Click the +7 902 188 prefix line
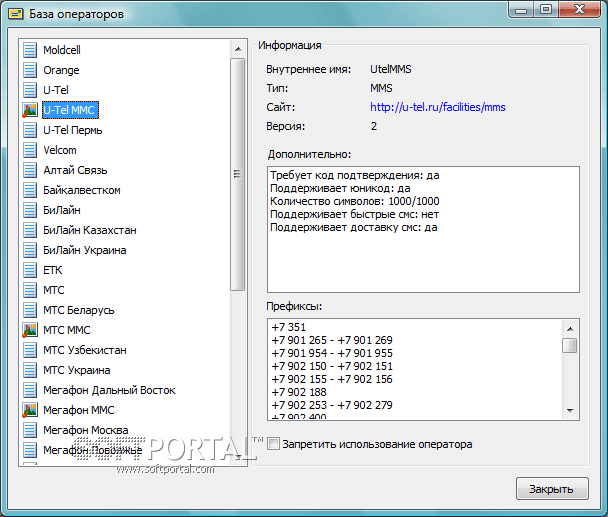Screen dimensions: 608x517 pos(299,392)
